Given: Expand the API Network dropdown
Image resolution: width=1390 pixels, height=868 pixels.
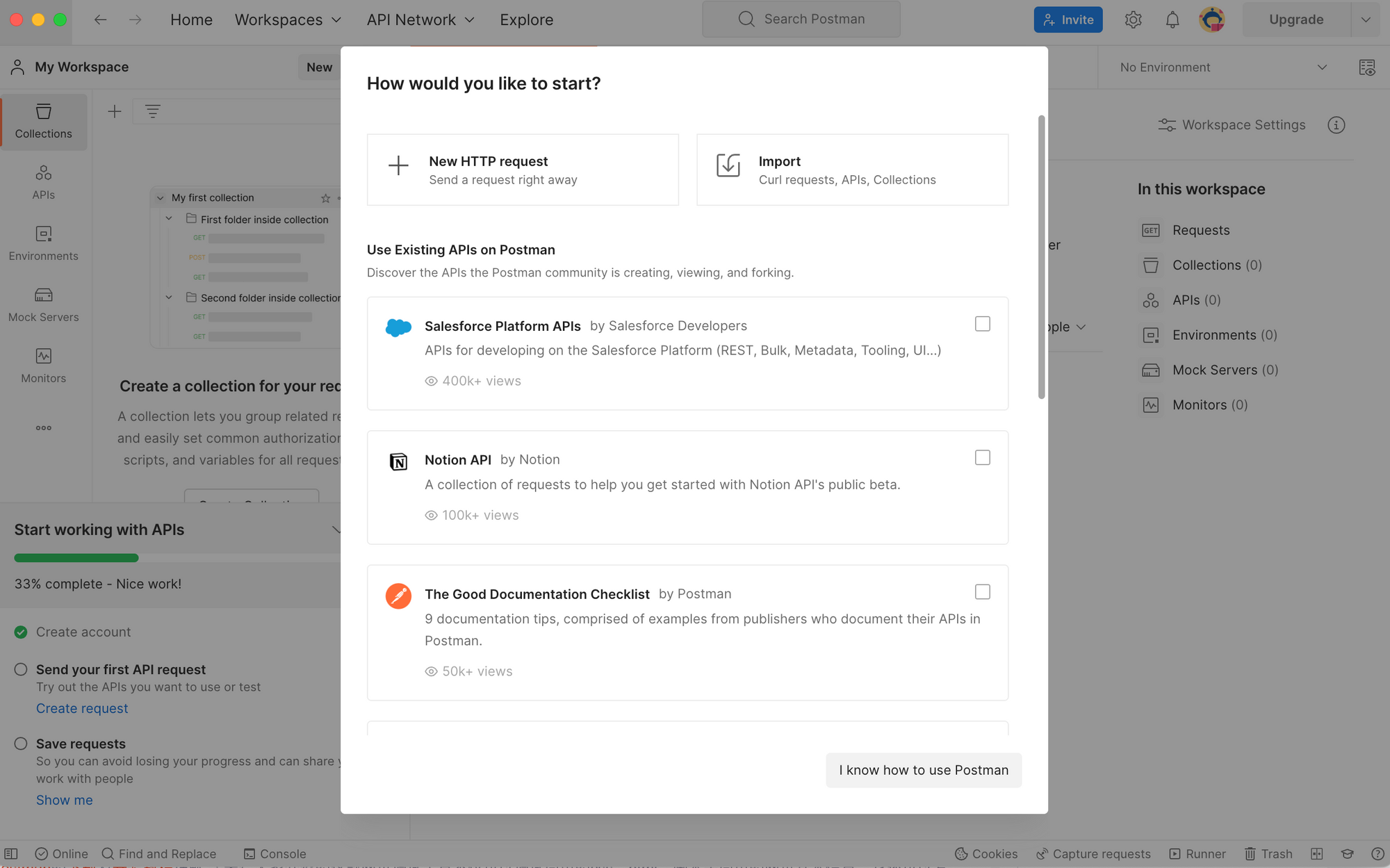Looking at the screenshot, I should (x=420, y=19).
